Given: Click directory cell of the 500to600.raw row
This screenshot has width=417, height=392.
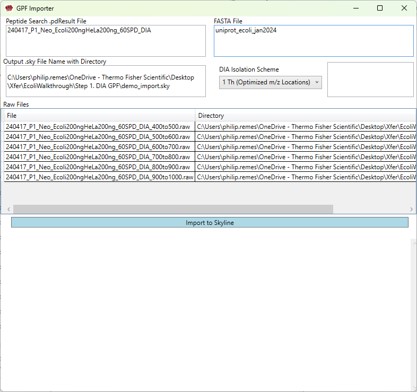Looking at the screenshot, I should coord(306,137).
